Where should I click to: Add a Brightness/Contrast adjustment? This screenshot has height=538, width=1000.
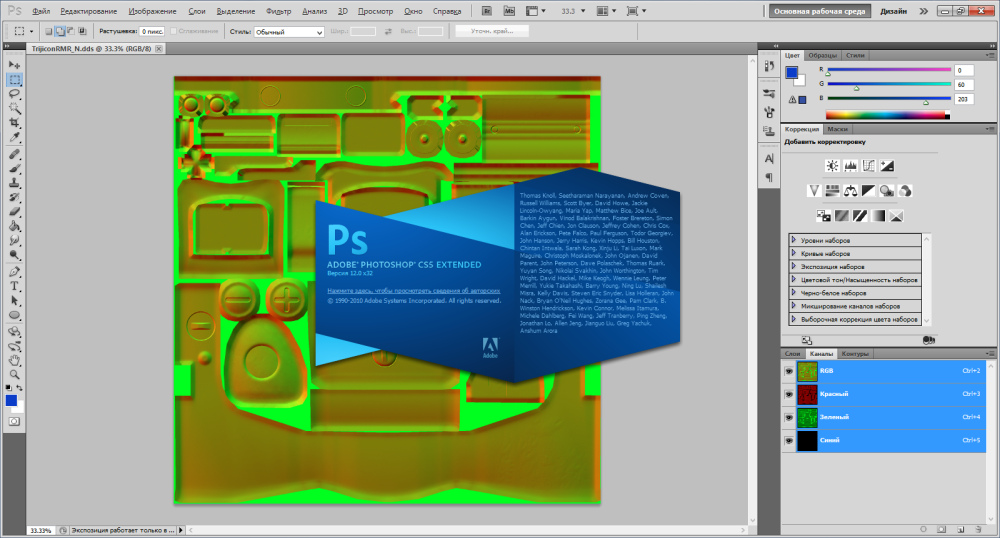click(832, 166)
